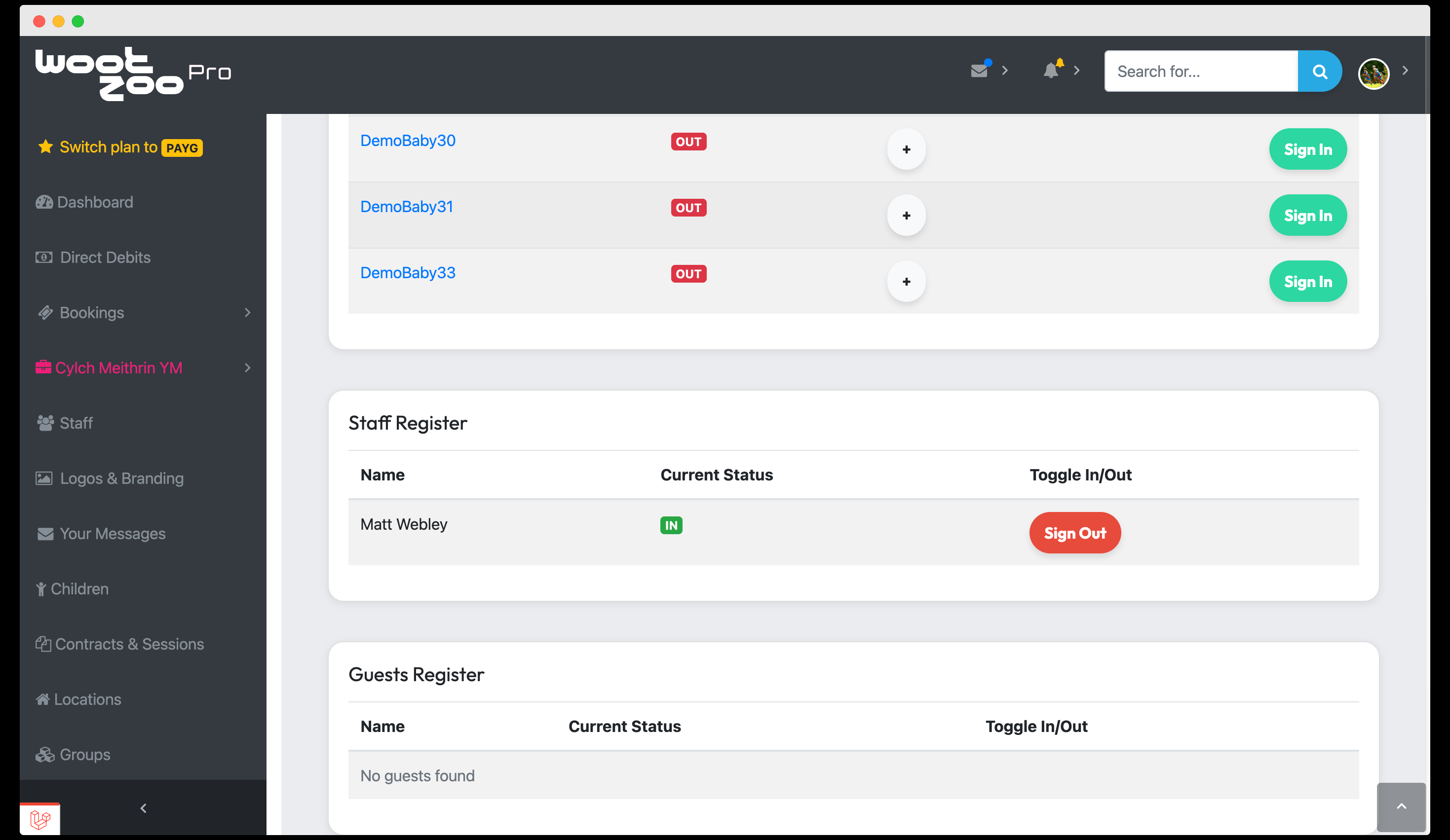1450x840 pixels.
Task: Open Direct Debits in sidebar
Action: click(x=105, y=257)
